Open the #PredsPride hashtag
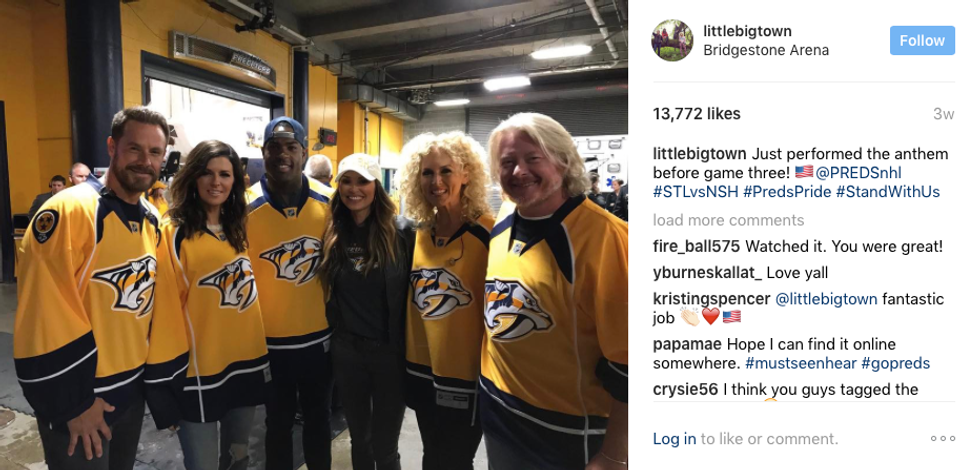 coord(787,192)
